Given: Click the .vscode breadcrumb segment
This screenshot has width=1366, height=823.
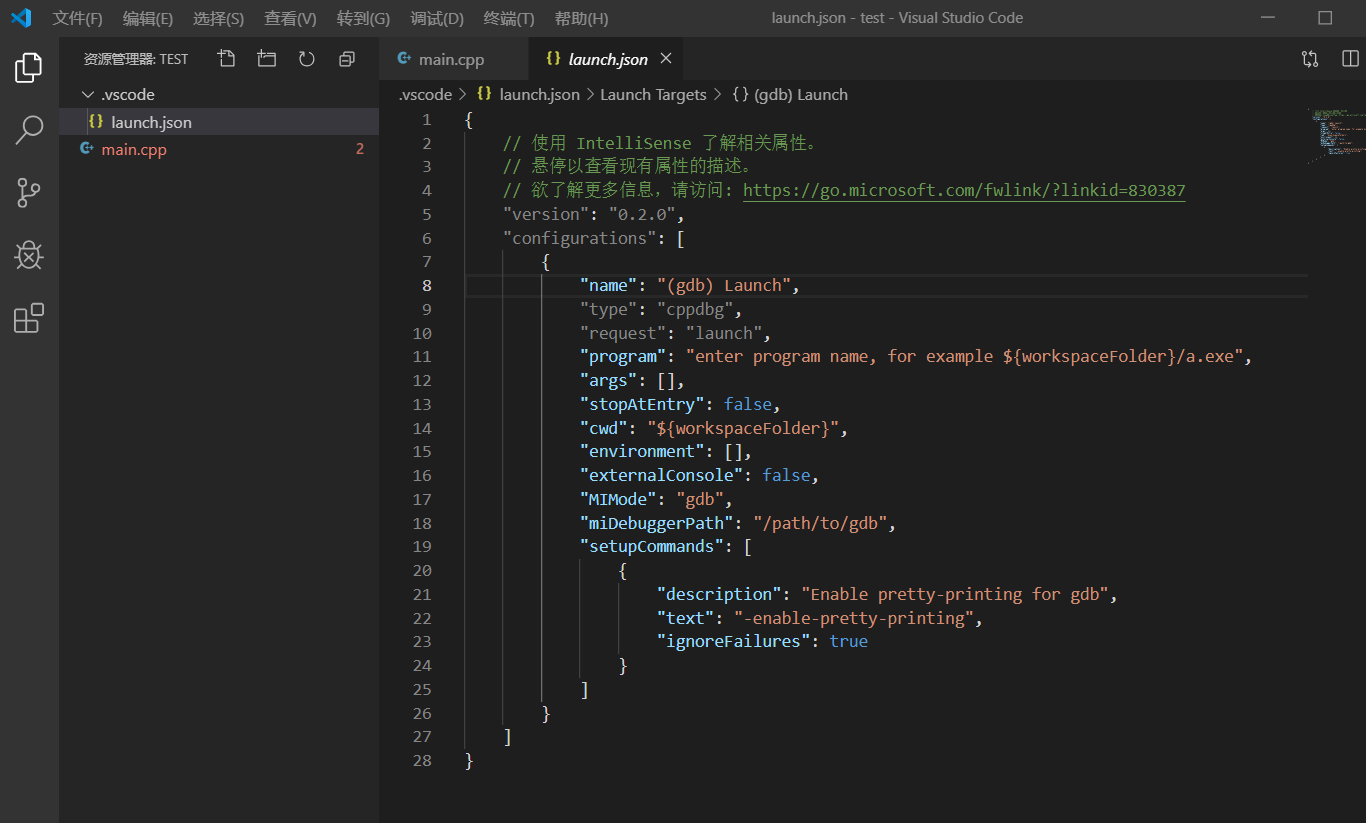Looking at the screenshot, I should (425, 94).
